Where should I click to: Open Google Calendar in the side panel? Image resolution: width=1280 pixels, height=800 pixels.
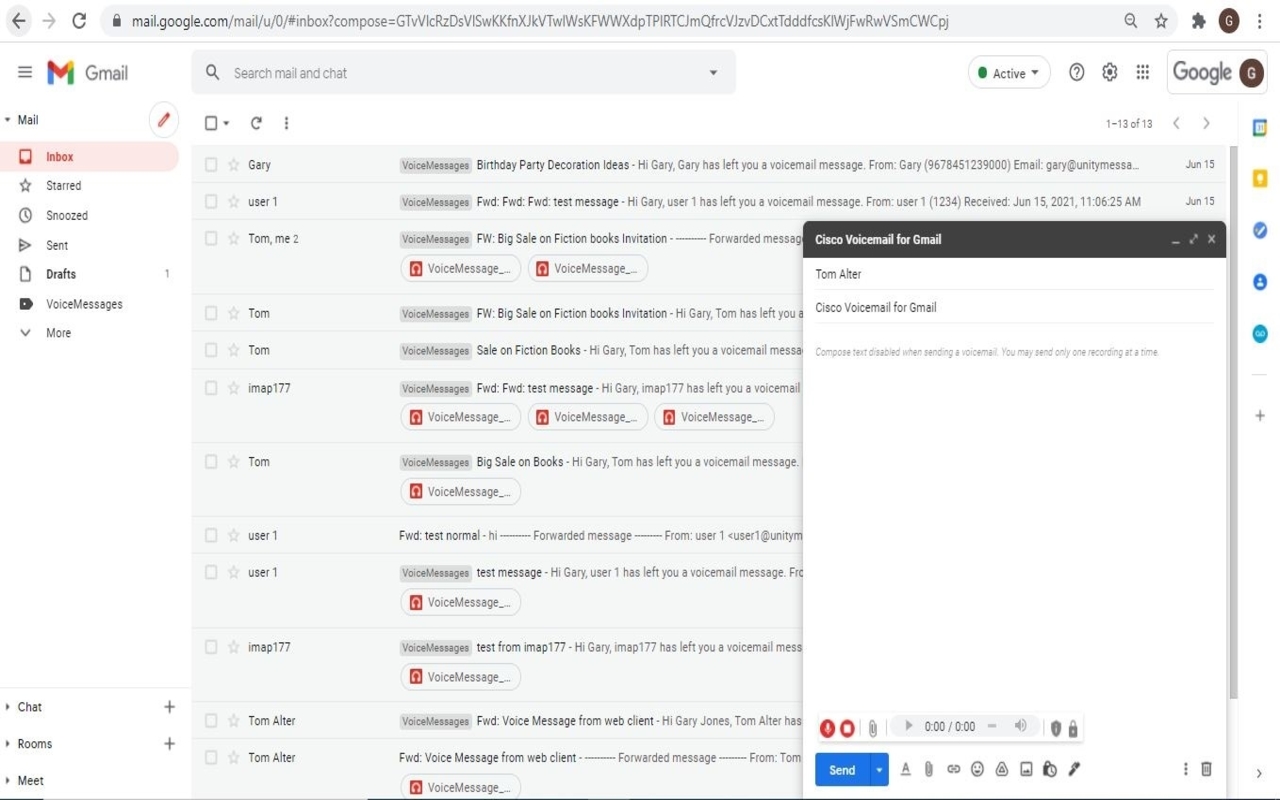(x=1259, y=127)
